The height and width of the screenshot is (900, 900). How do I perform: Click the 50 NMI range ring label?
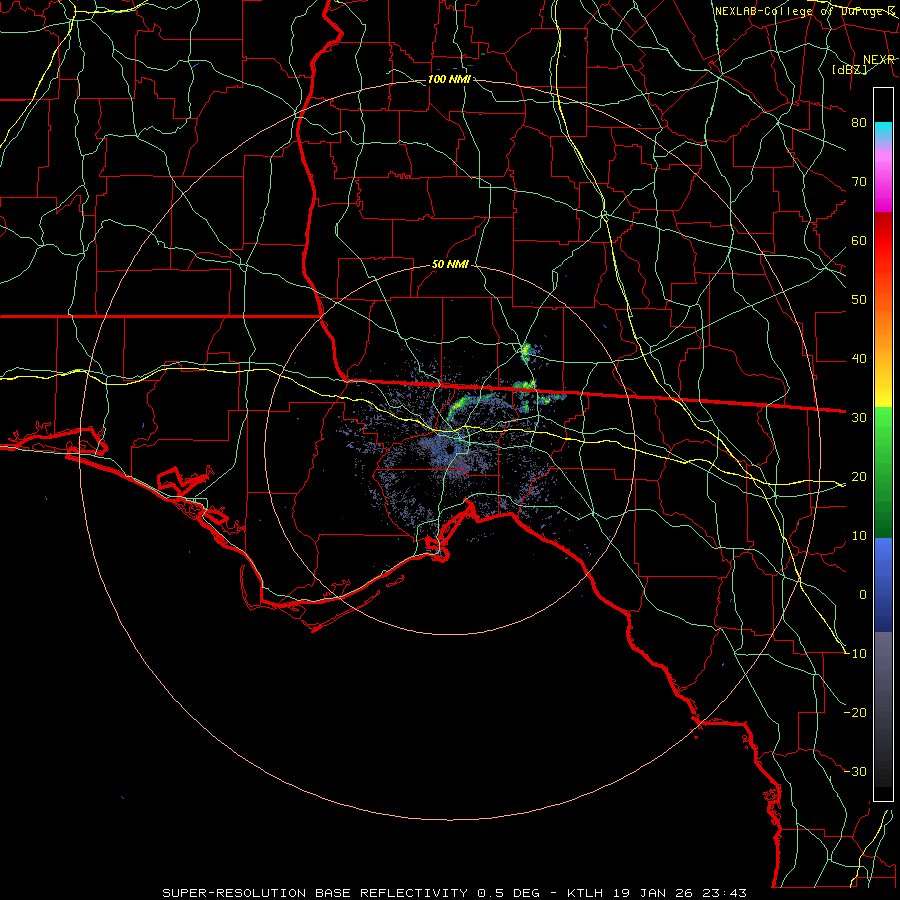(450, 265)
